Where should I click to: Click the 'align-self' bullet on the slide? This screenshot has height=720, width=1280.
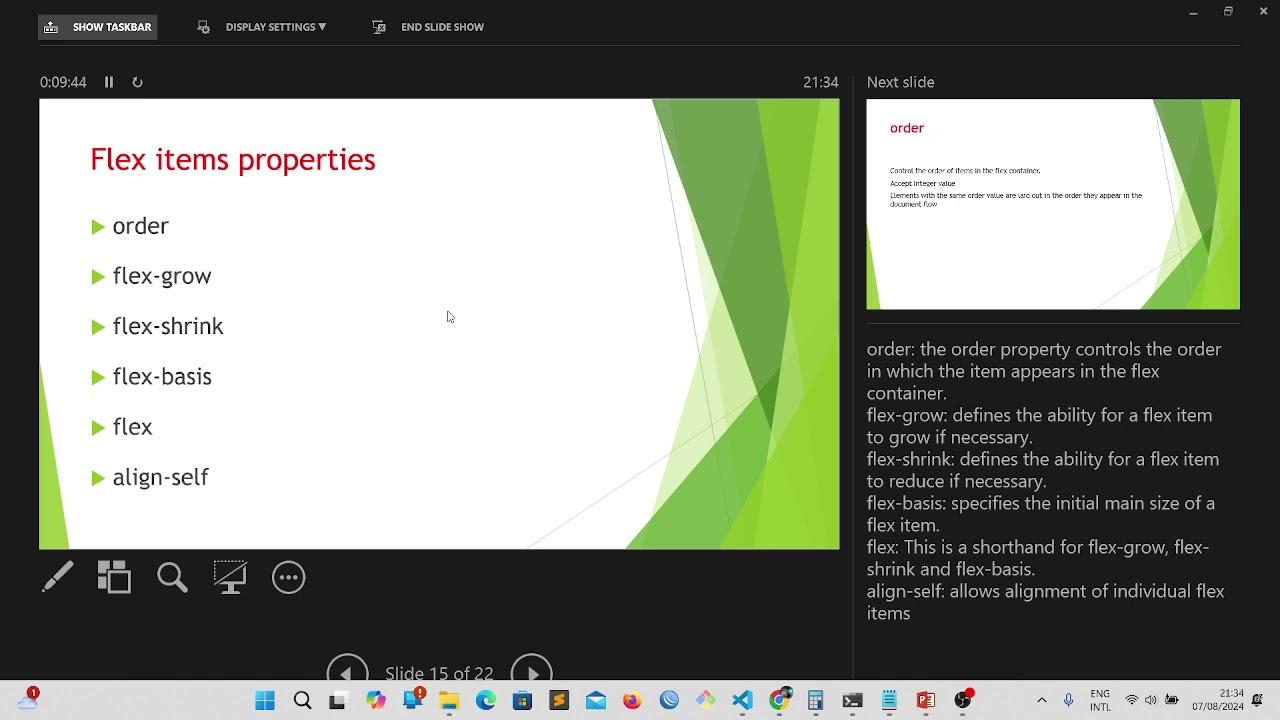coord(160,477)
